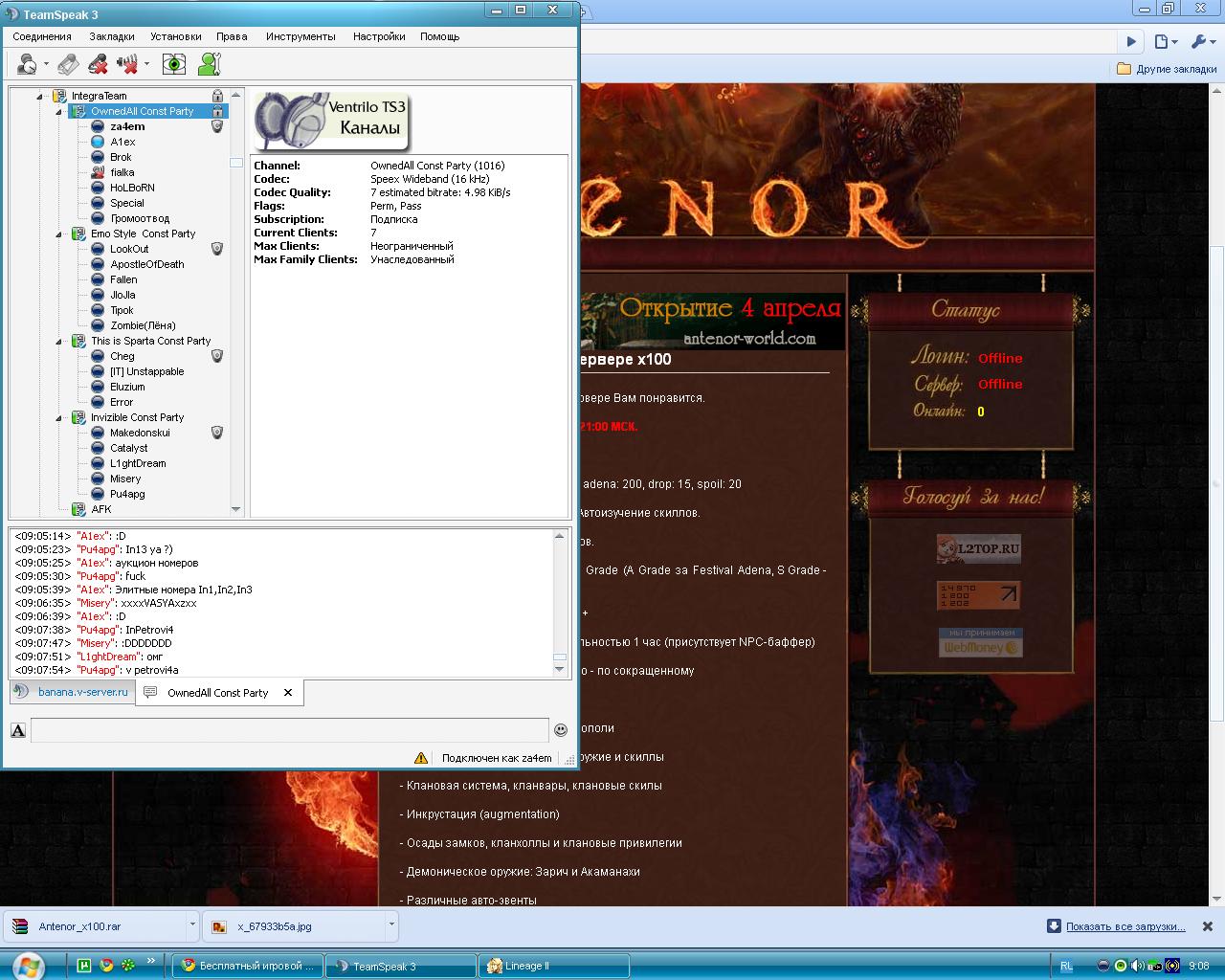
Task: Collapse OwnedAll Const Party channel
Action: pyautogui.click(x=58, y=111)
